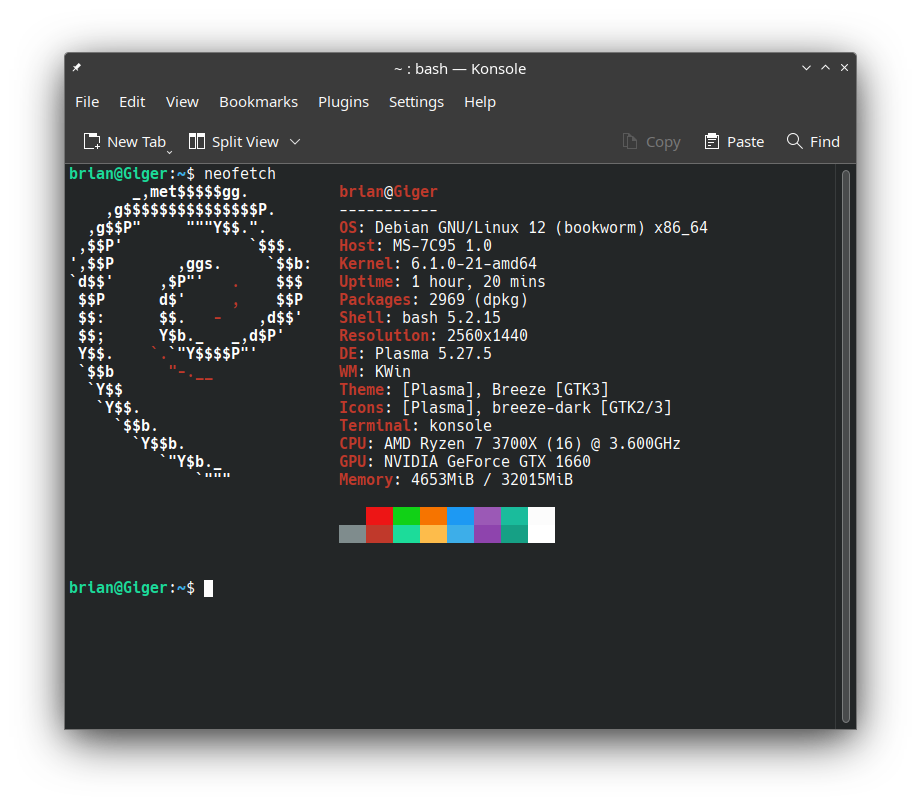The image size is (921, 806).
Task: Maximize the Konsole window
Action: pyautogui.click(x=825, y=68)
